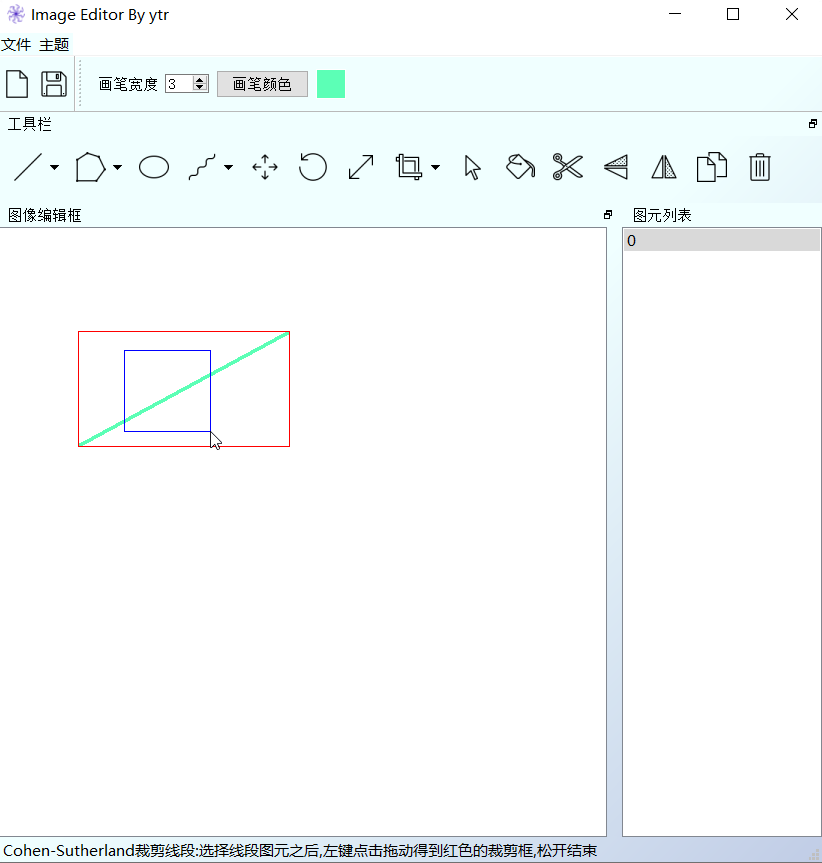Screen dimensions: 822x863
Task: Select the translate move tool
Action: coord(265,167)
